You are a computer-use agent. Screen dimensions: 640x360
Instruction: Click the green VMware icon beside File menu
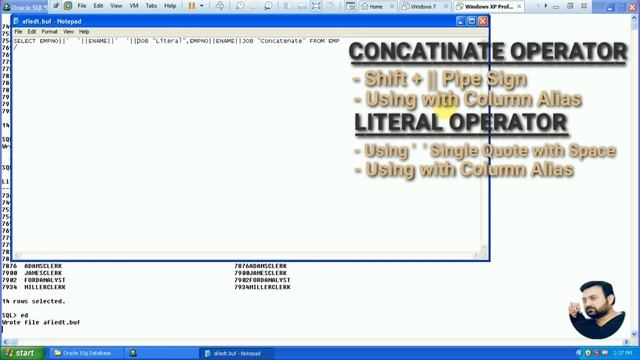click(68, 6)
